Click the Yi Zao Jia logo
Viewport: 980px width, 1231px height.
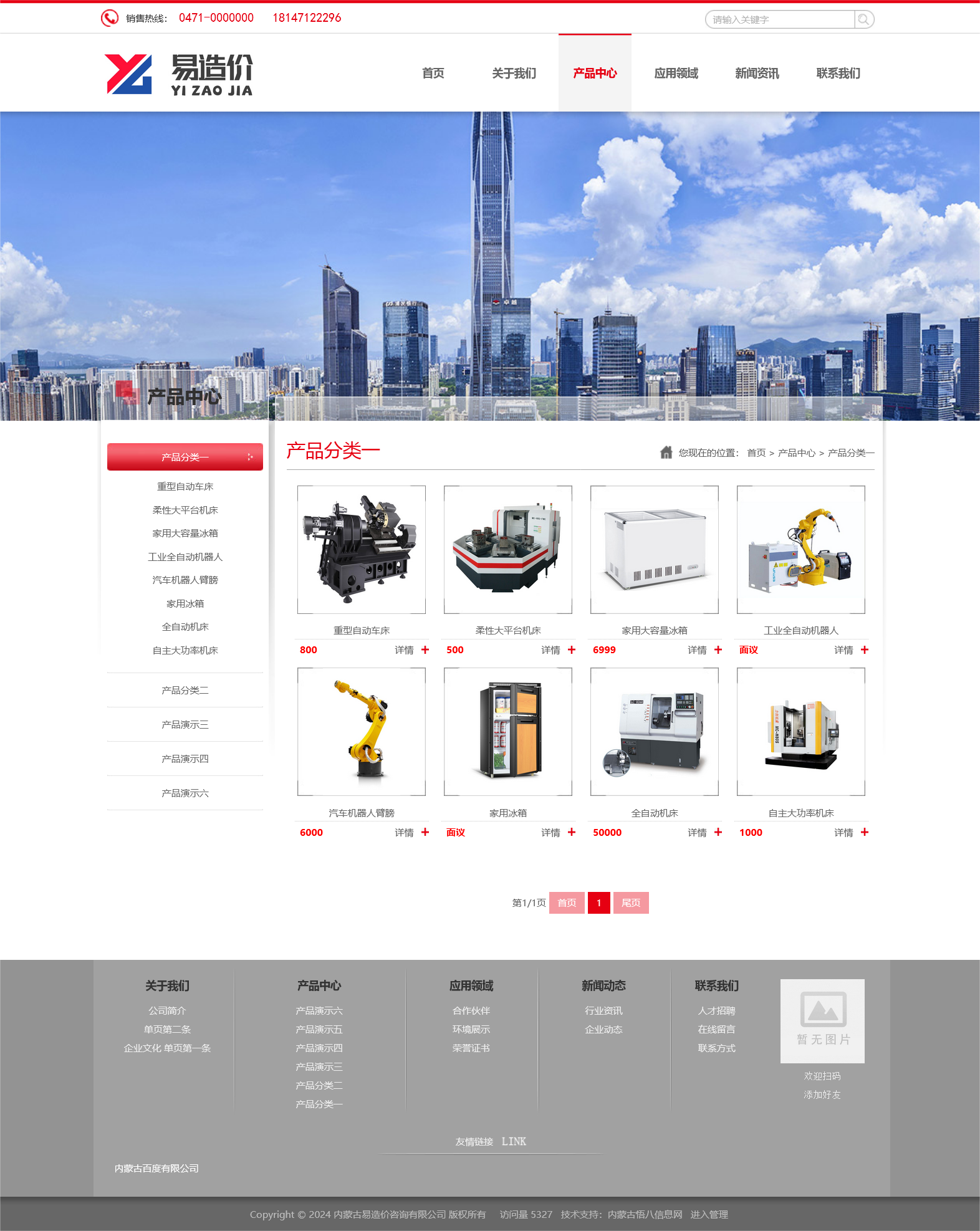pyautogui.click(x=179, y=74)
